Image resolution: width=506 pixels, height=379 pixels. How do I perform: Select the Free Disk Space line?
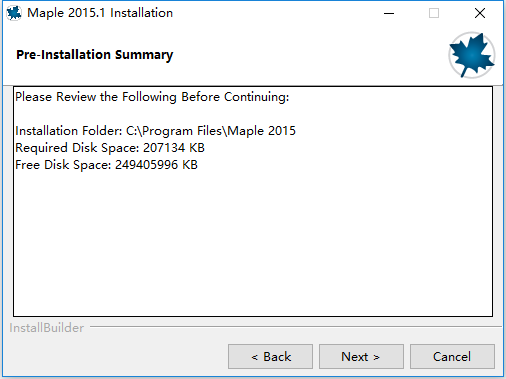[106, 165]
